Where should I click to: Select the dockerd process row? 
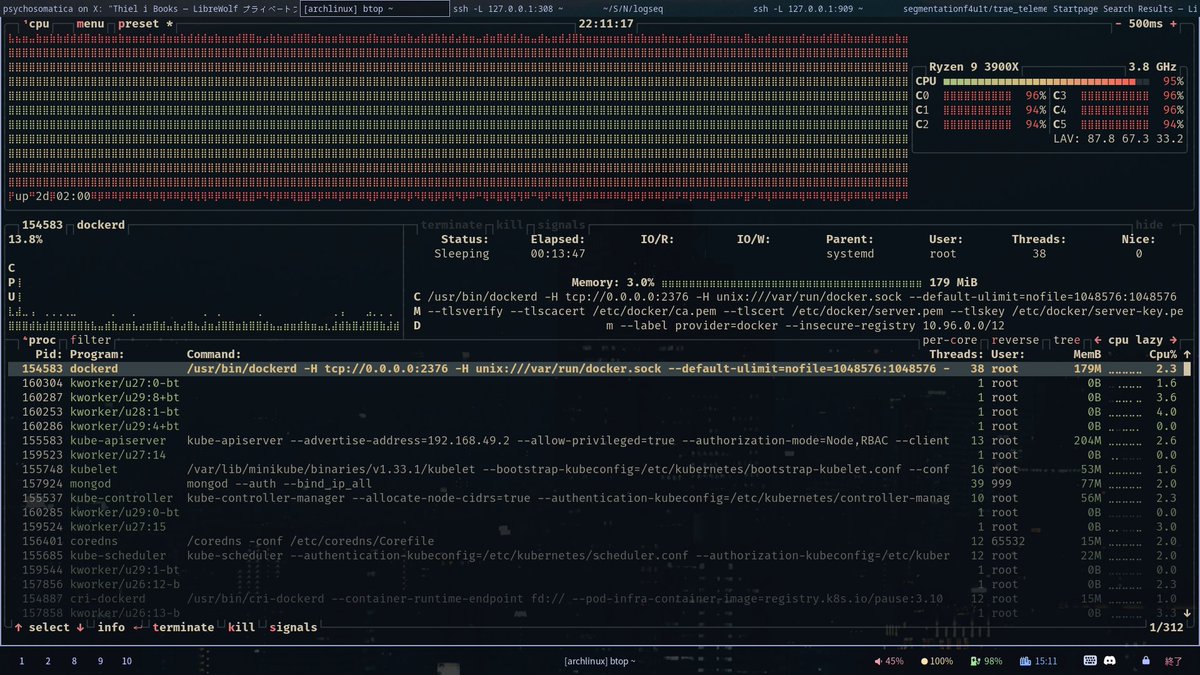pyautogui.click(x=594, y=368)
